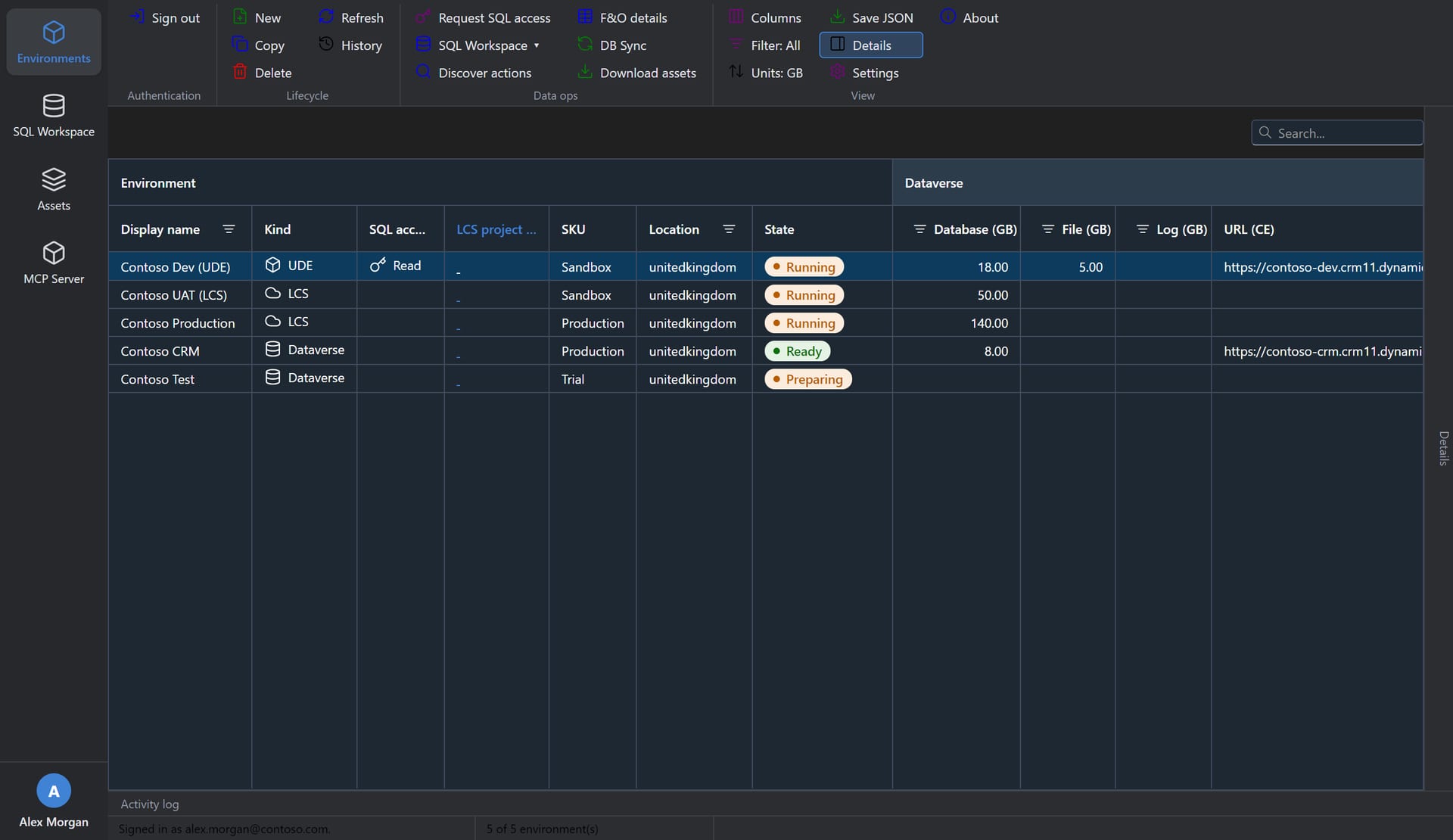Open Settings from the View group
The width and height of the screenshot is (1453, 840).
[864, 73]
